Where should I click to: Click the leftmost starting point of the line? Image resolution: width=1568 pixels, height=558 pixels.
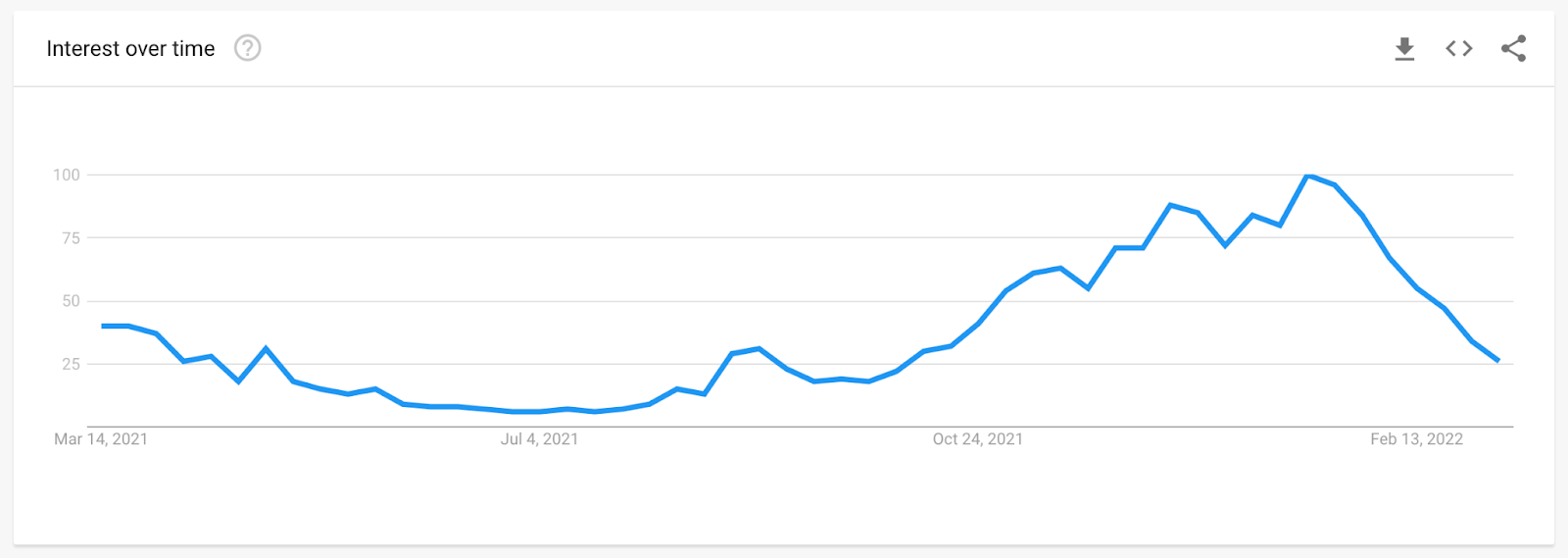coord(103,326)
